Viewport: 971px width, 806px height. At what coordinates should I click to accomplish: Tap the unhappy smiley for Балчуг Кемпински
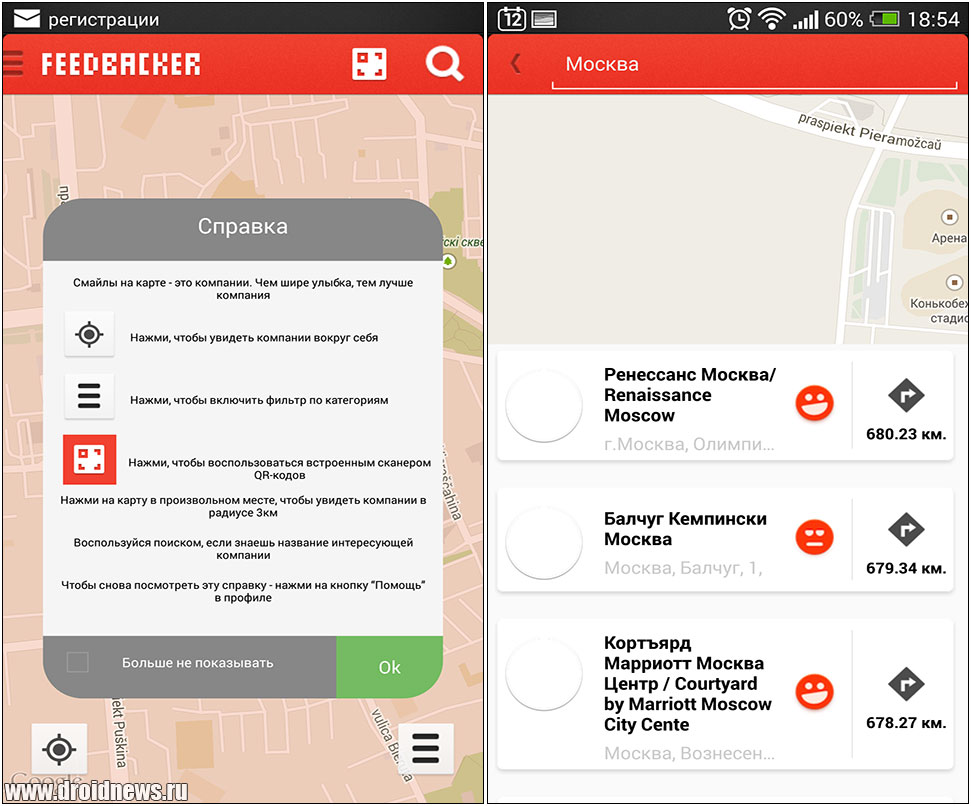tap(814, 537)
